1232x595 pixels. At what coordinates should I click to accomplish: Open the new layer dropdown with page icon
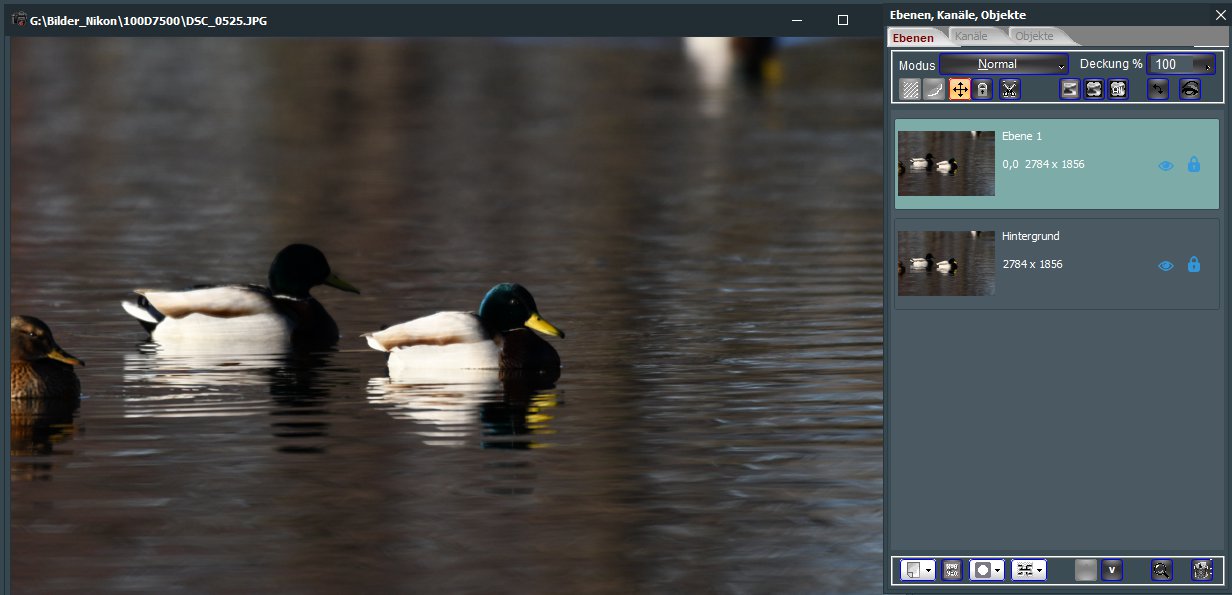pos(917,570)
